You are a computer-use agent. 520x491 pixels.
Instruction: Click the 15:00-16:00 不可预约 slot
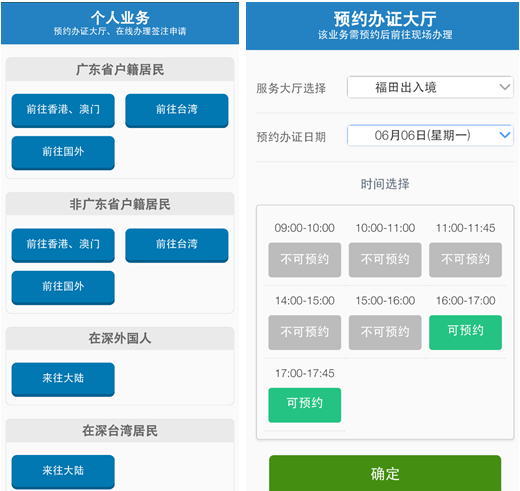click(x=385, y=332)
